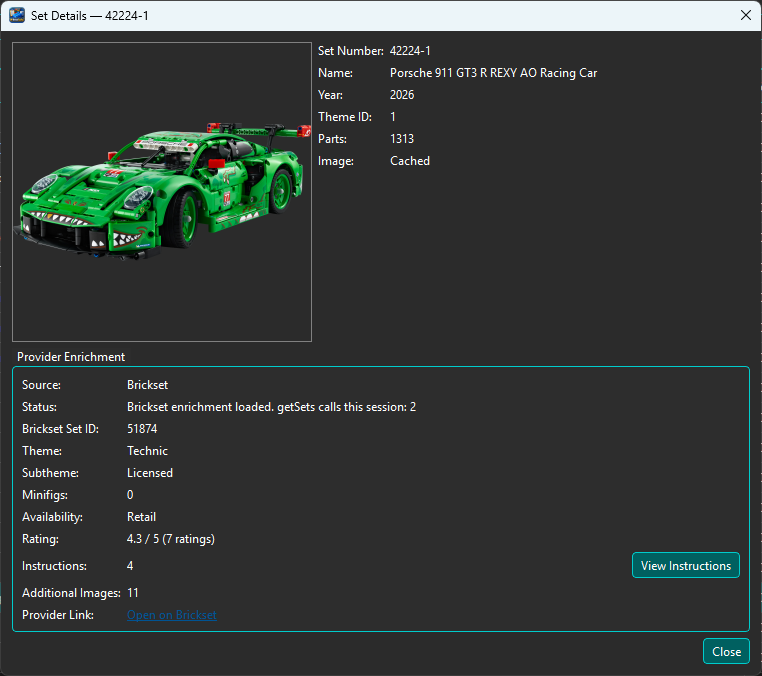Screen dimensions: 762x676
Task: Click the Provider Link label
Action: 58,615
